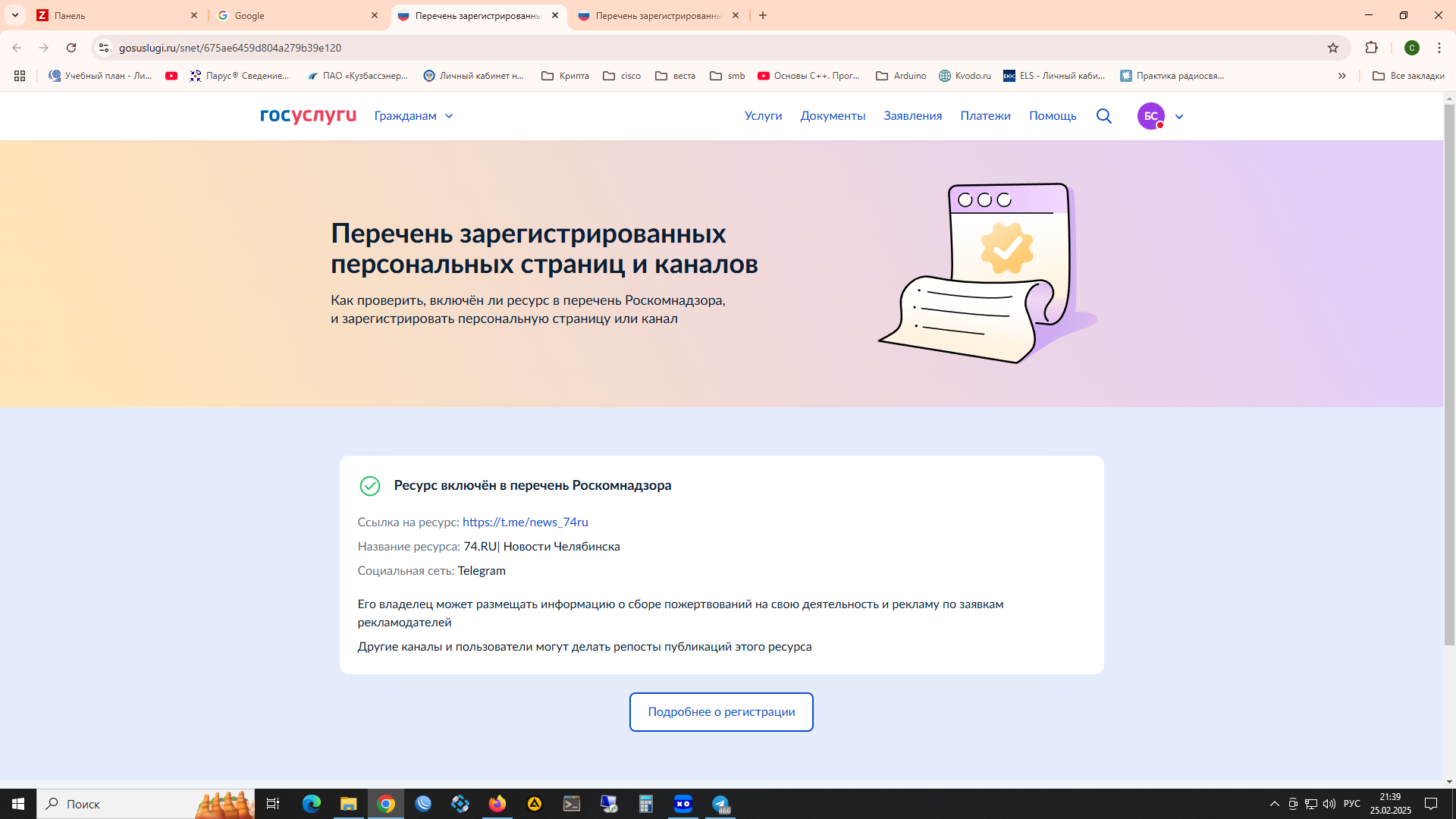Click the Подробнее о регистрации button

coord(720,711)
